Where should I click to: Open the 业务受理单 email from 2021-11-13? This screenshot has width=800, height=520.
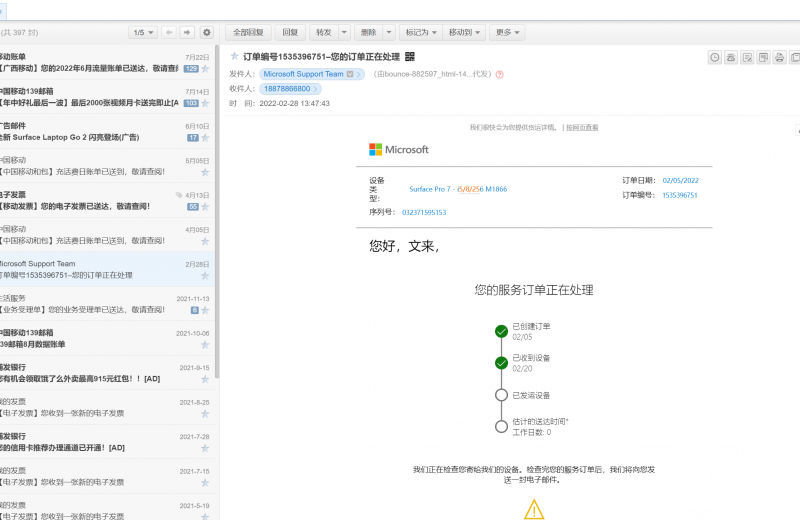coord(106,304)
